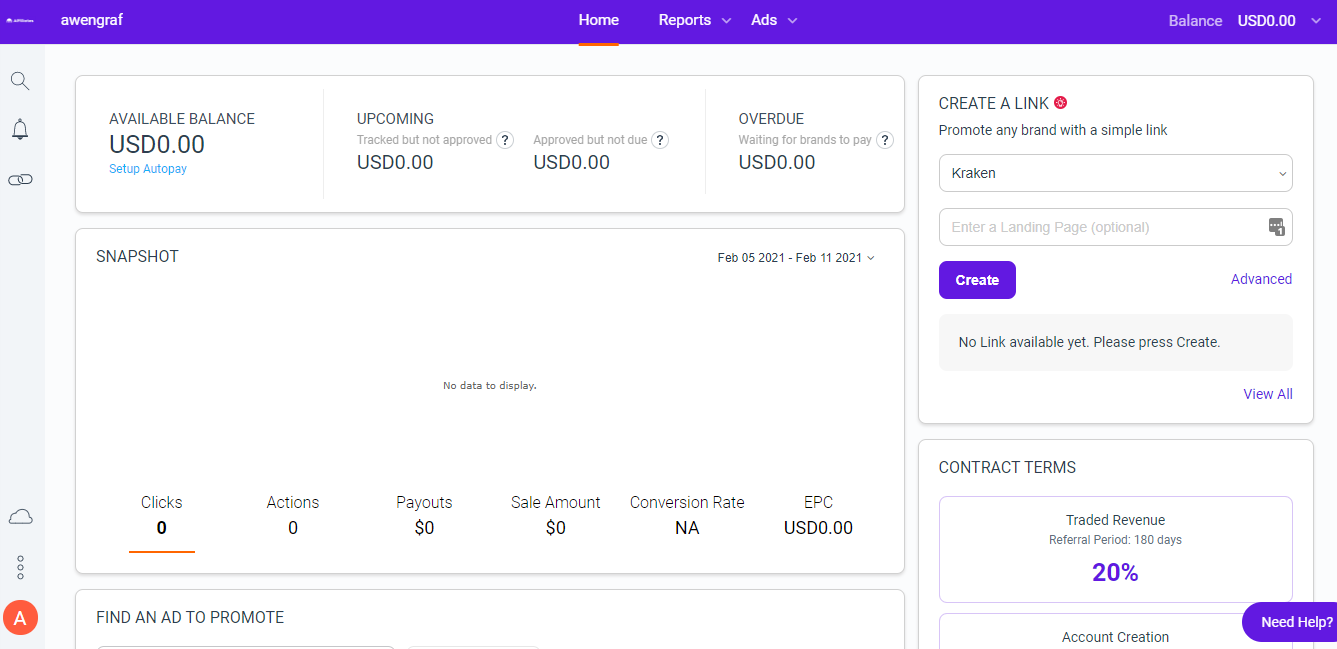Open the snapshot date range dropdown
The height and width of the screenshot is (649, 1337).
[796, 258]
